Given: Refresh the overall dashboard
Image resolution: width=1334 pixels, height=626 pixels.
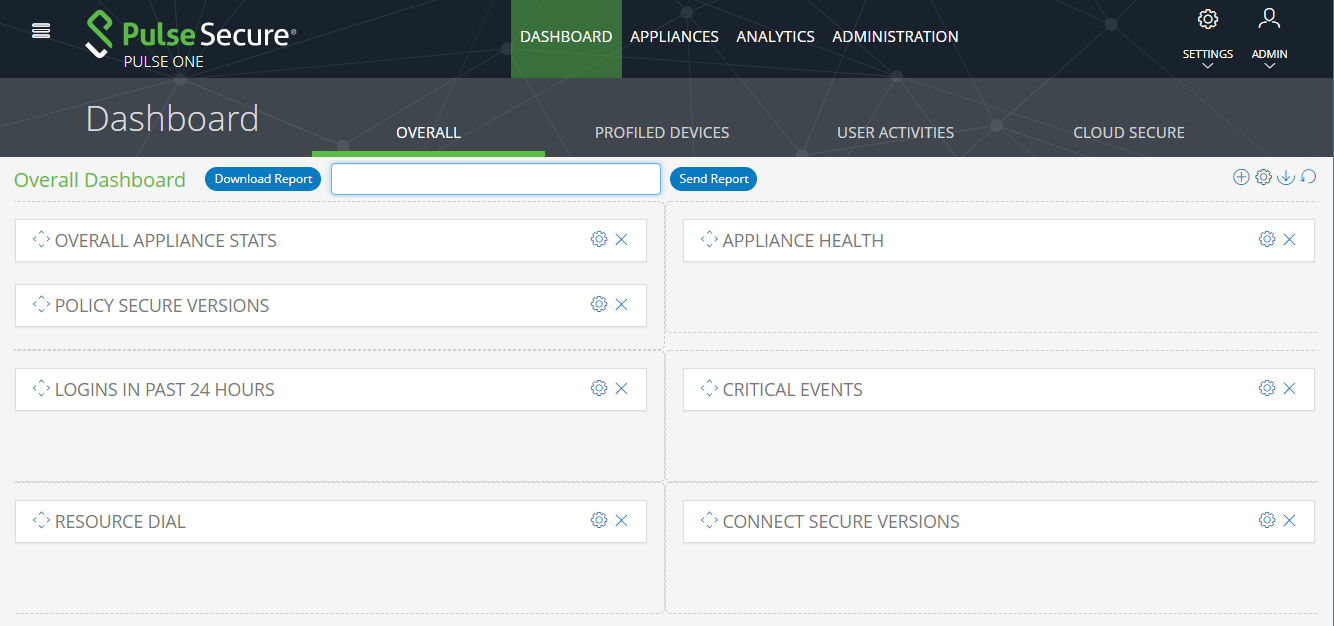Looking at the screenshot, I should click(x=1308, y=177).
